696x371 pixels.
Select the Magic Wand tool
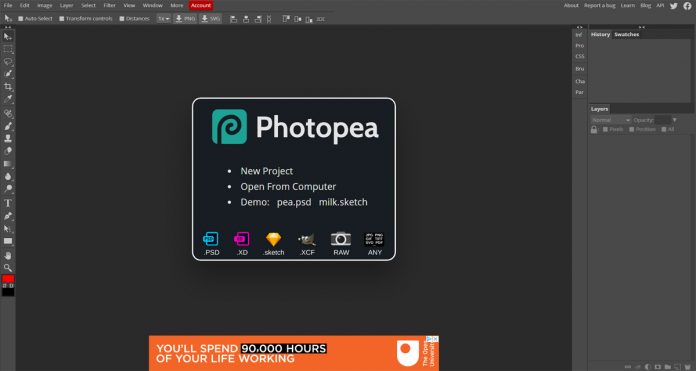pos(8,74)
